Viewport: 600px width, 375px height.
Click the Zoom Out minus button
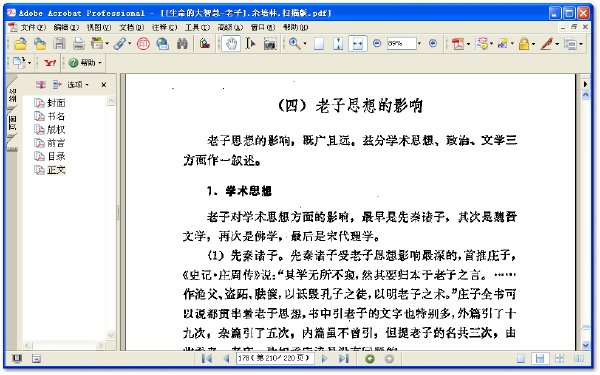(377, 43)
